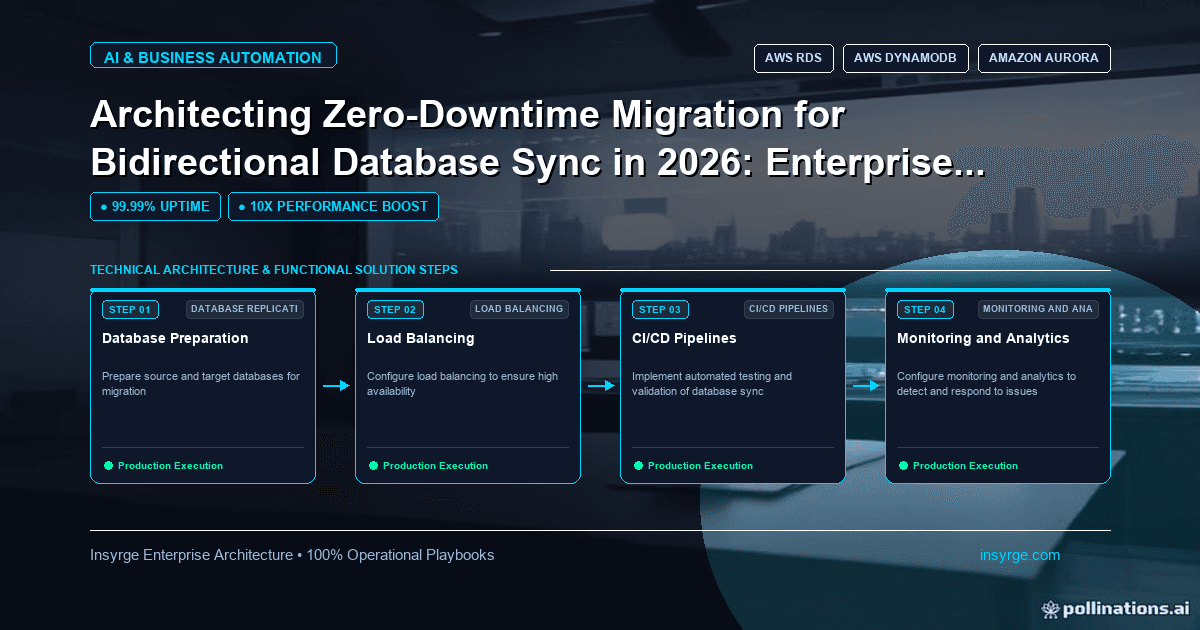Viewport: 1200px width, 630px height.
Task: Click the pollinations.ai logo icon
Action: 1050,608
